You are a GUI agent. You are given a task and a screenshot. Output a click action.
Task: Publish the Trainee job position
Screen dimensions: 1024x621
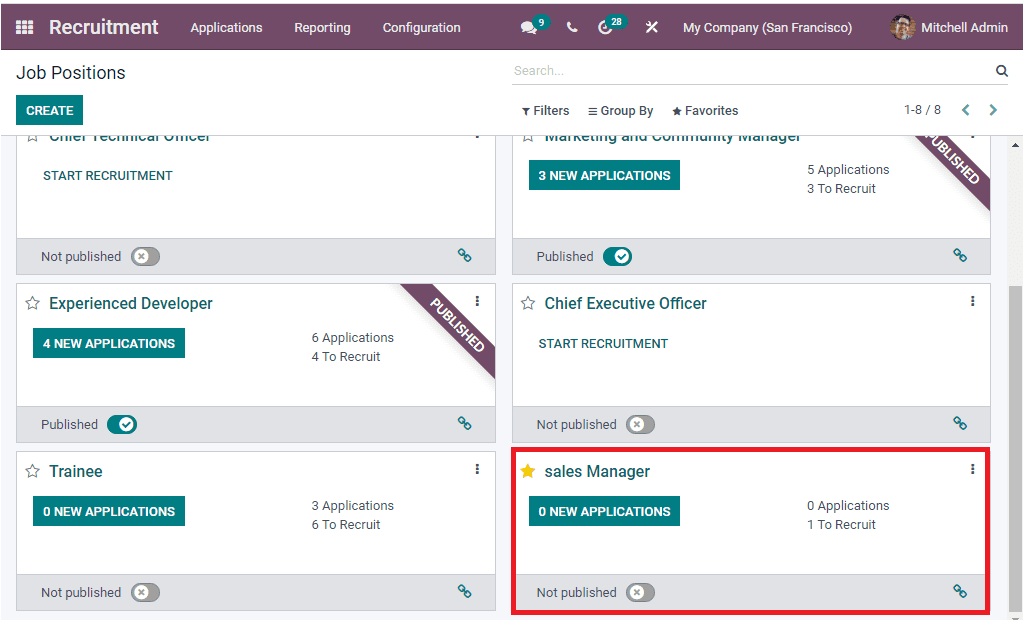(x=145, y=592)
